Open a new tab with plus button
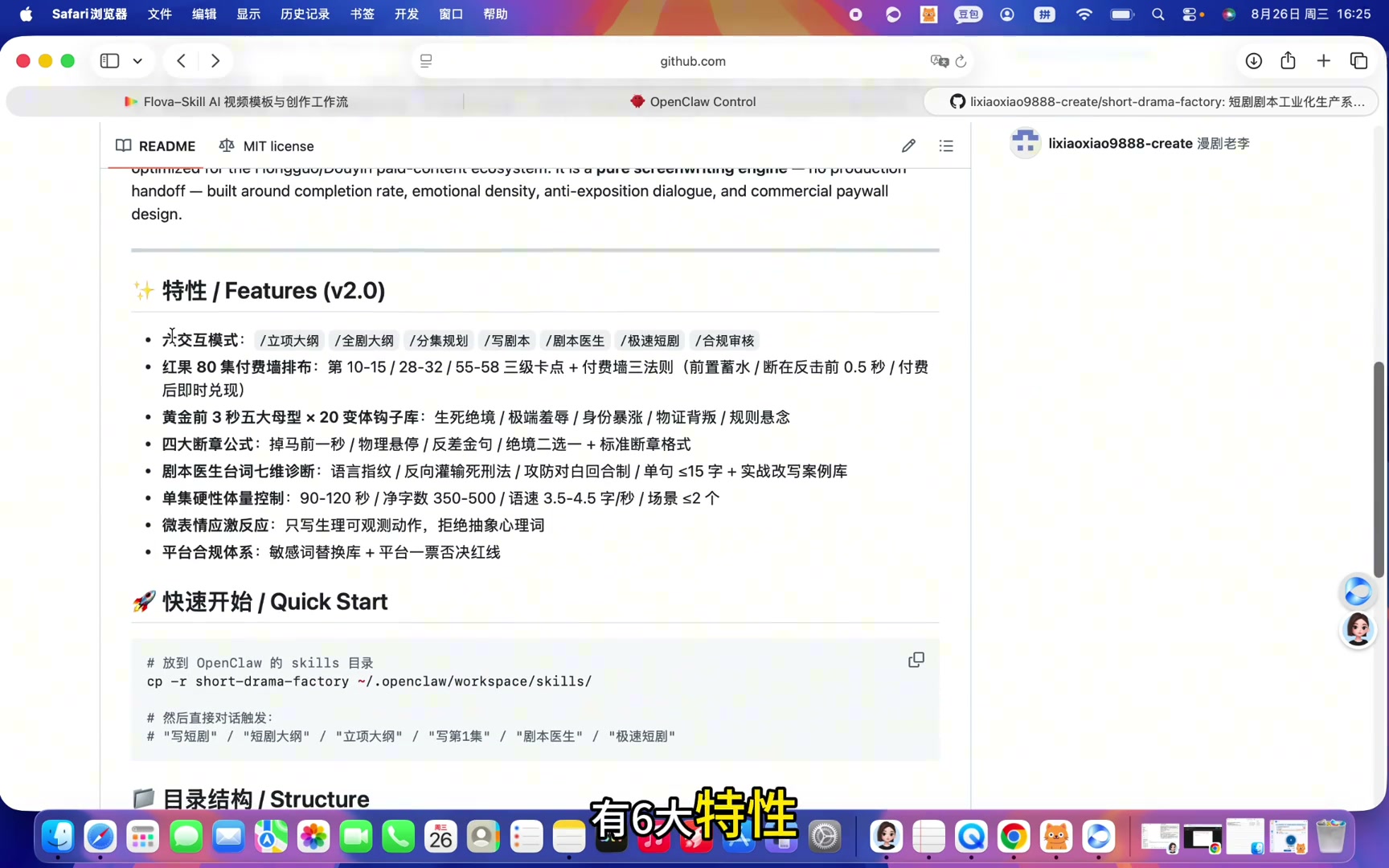Image resolution: width=1389 pixels, height=868 pixels. [1324, 61]
